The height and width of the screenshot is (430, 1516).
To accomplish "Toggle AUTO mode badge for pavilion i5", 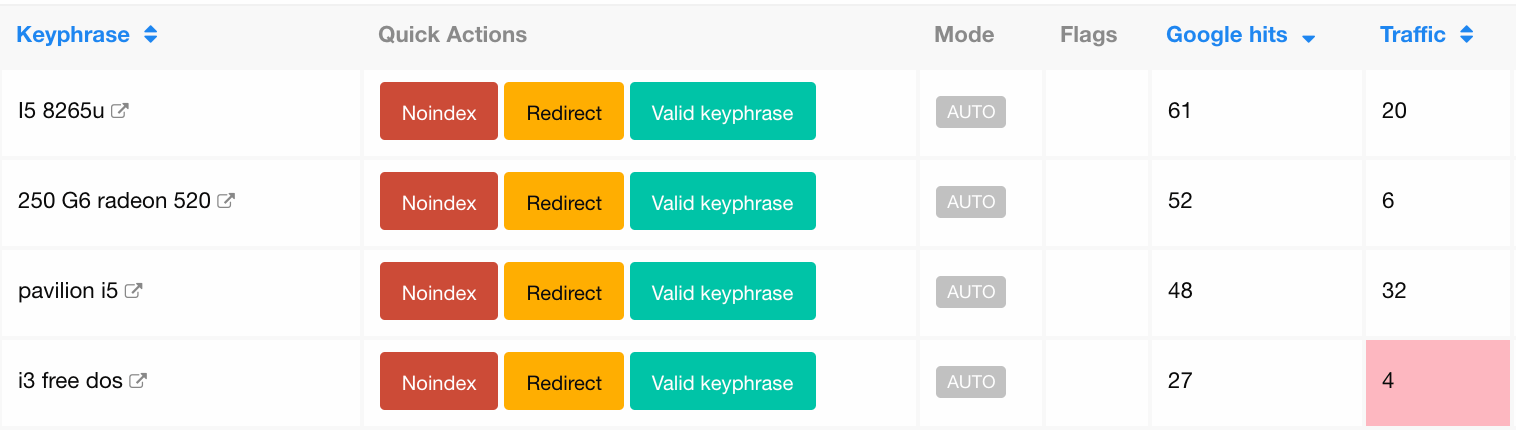I will pyautogui.click(x=971, y=292).
